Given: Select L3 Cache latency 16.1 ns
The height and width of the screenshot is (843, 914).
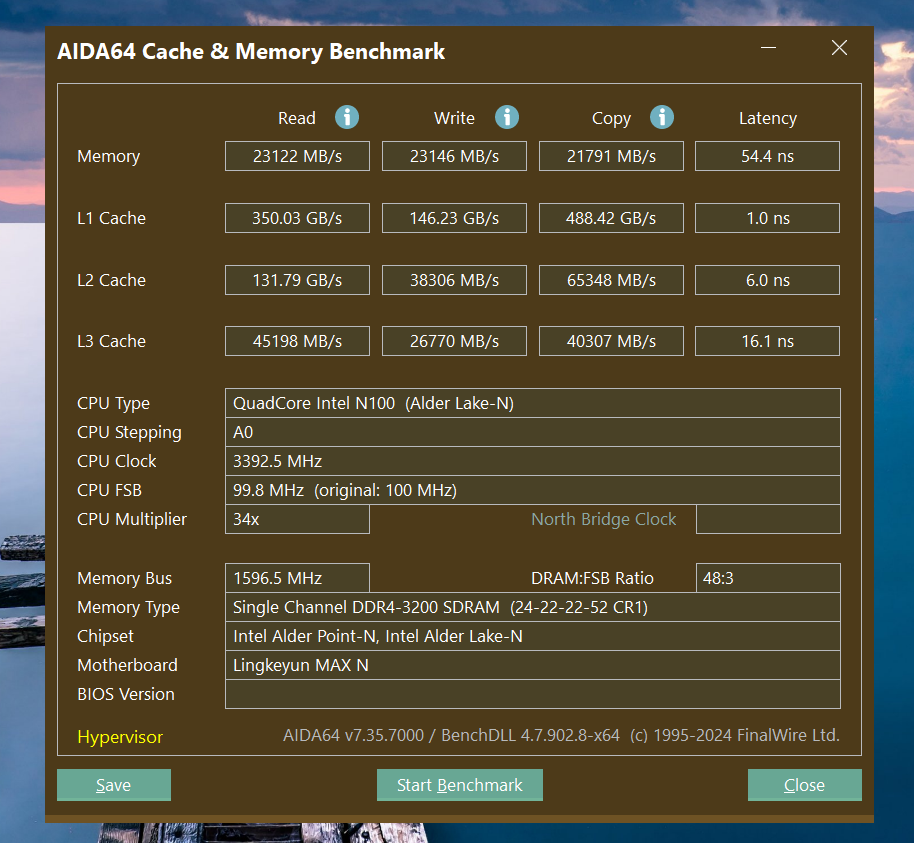Looking at the screenshot, I should [x=767, y=341].
